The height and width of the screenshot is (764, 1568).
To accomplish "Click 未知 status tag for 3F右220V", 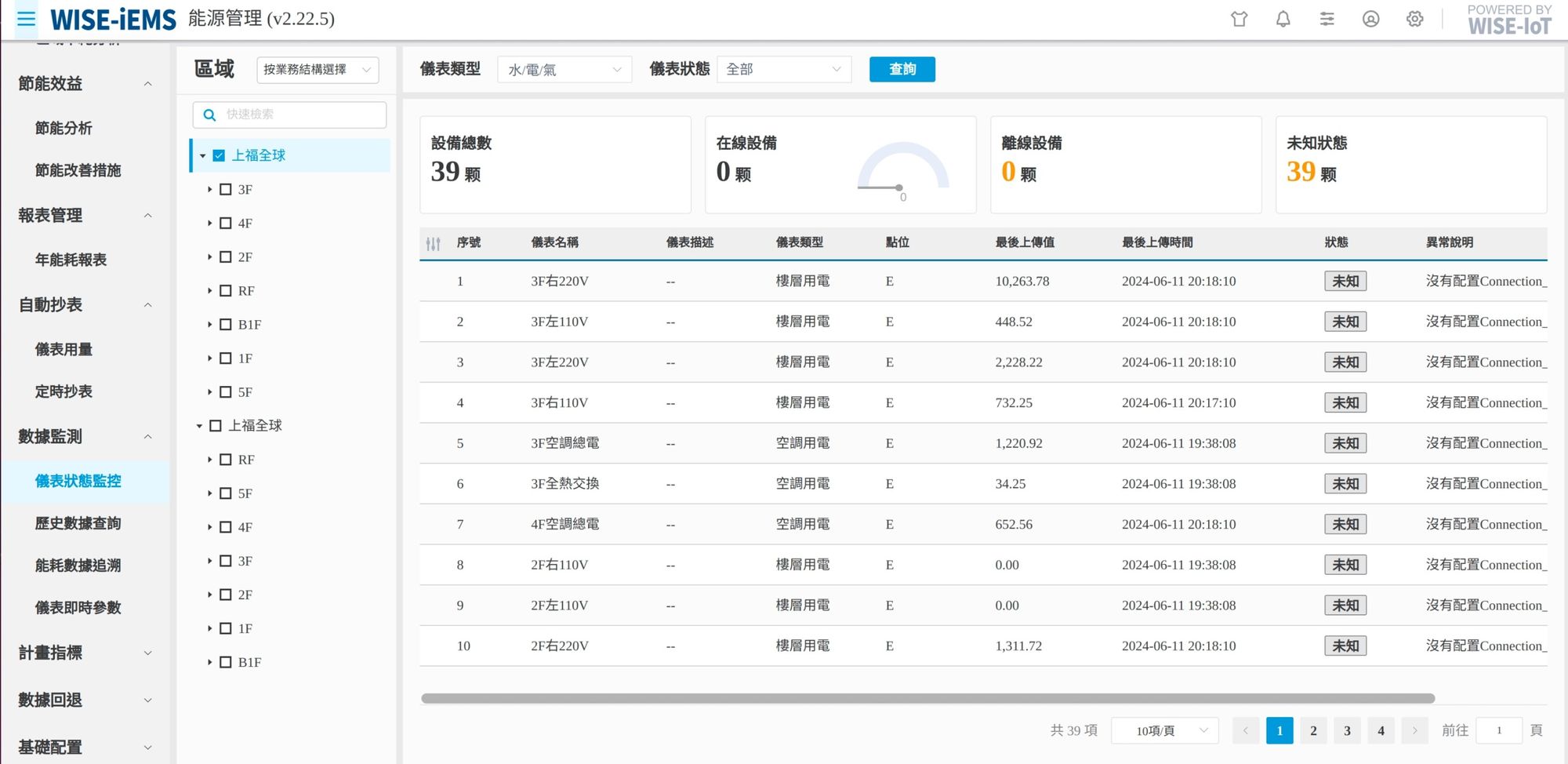I will (1345, 281).
